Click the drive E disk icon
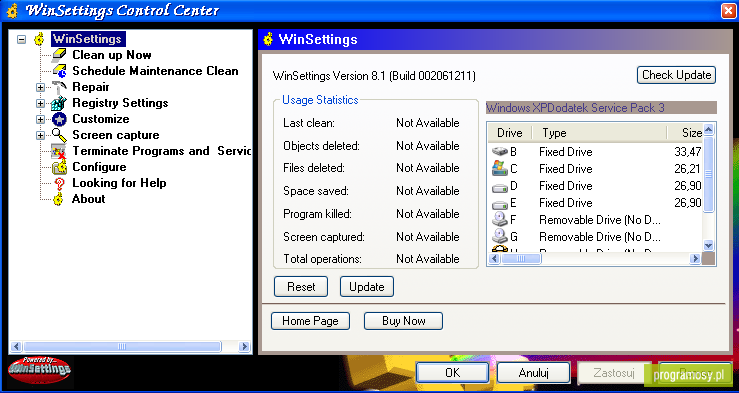The image size is (739, 393). 500,204
